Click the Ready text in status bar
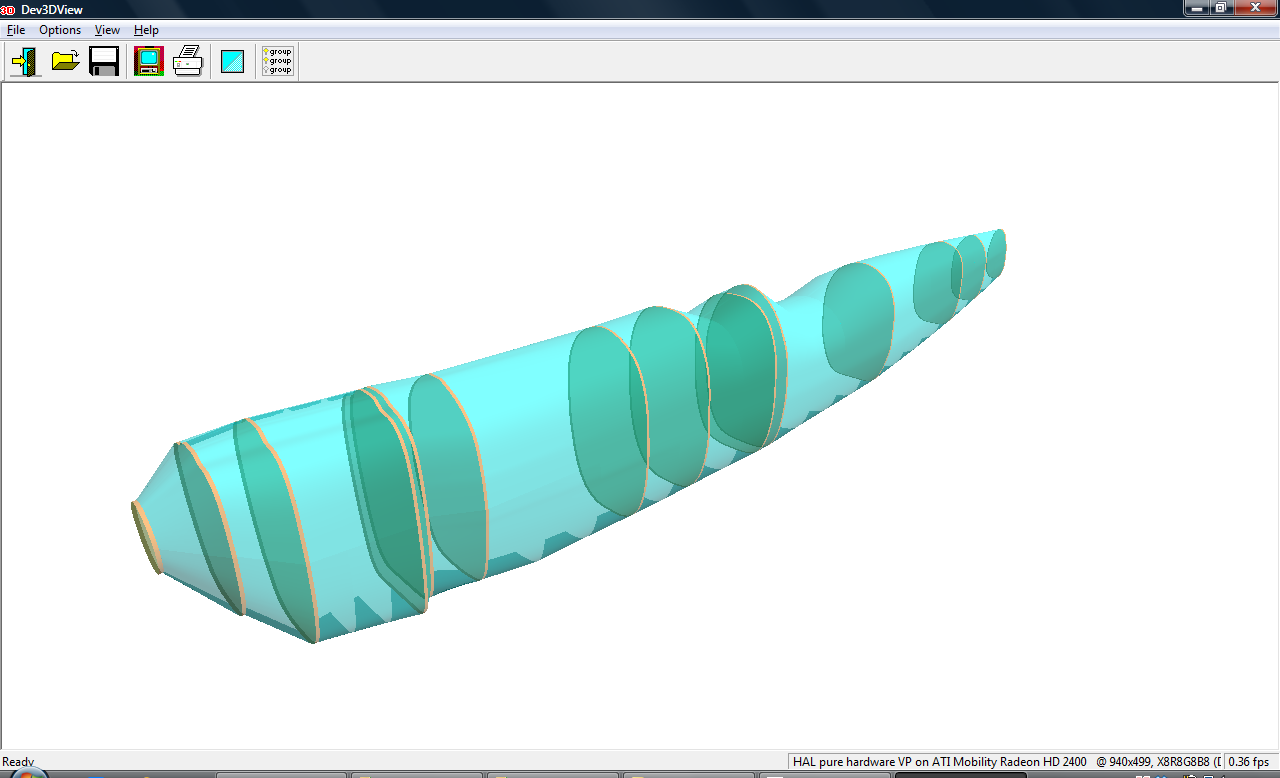Viewport: 1280px width, 778px height. pyautogui.click(x=18, y=762)
